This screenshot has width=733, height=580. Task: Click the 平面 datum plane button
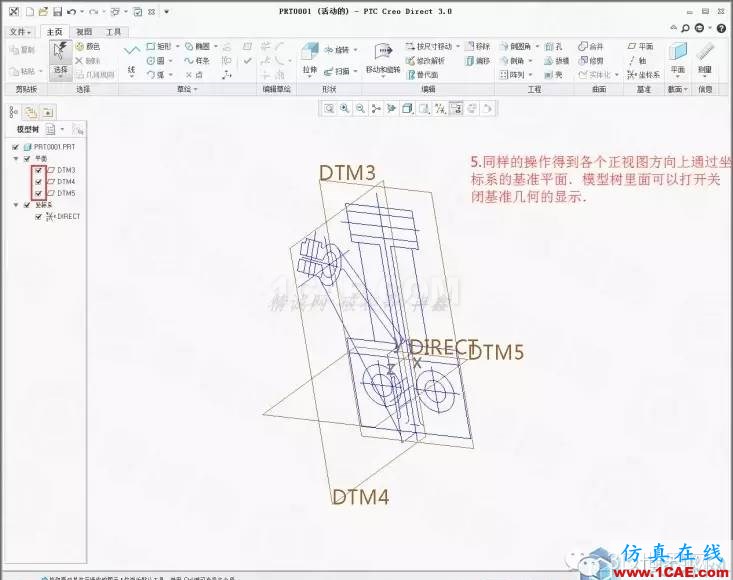[640, 46]
